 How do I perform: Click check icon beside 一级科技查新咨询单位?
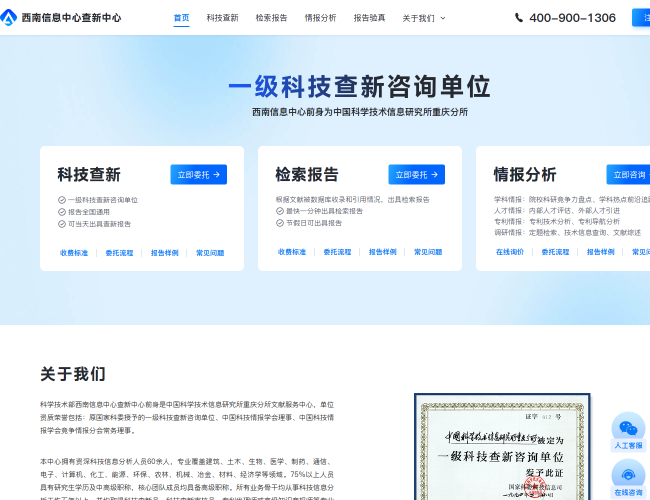[x=62, y=200]
